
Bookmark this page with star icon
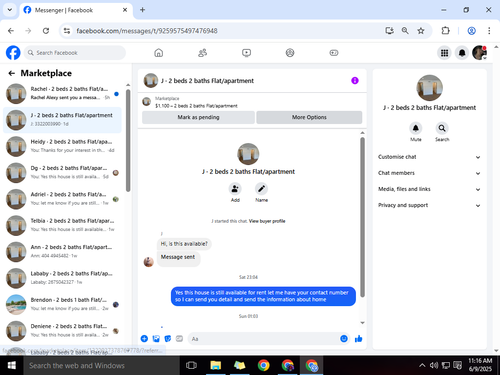(x=421, y=31)
